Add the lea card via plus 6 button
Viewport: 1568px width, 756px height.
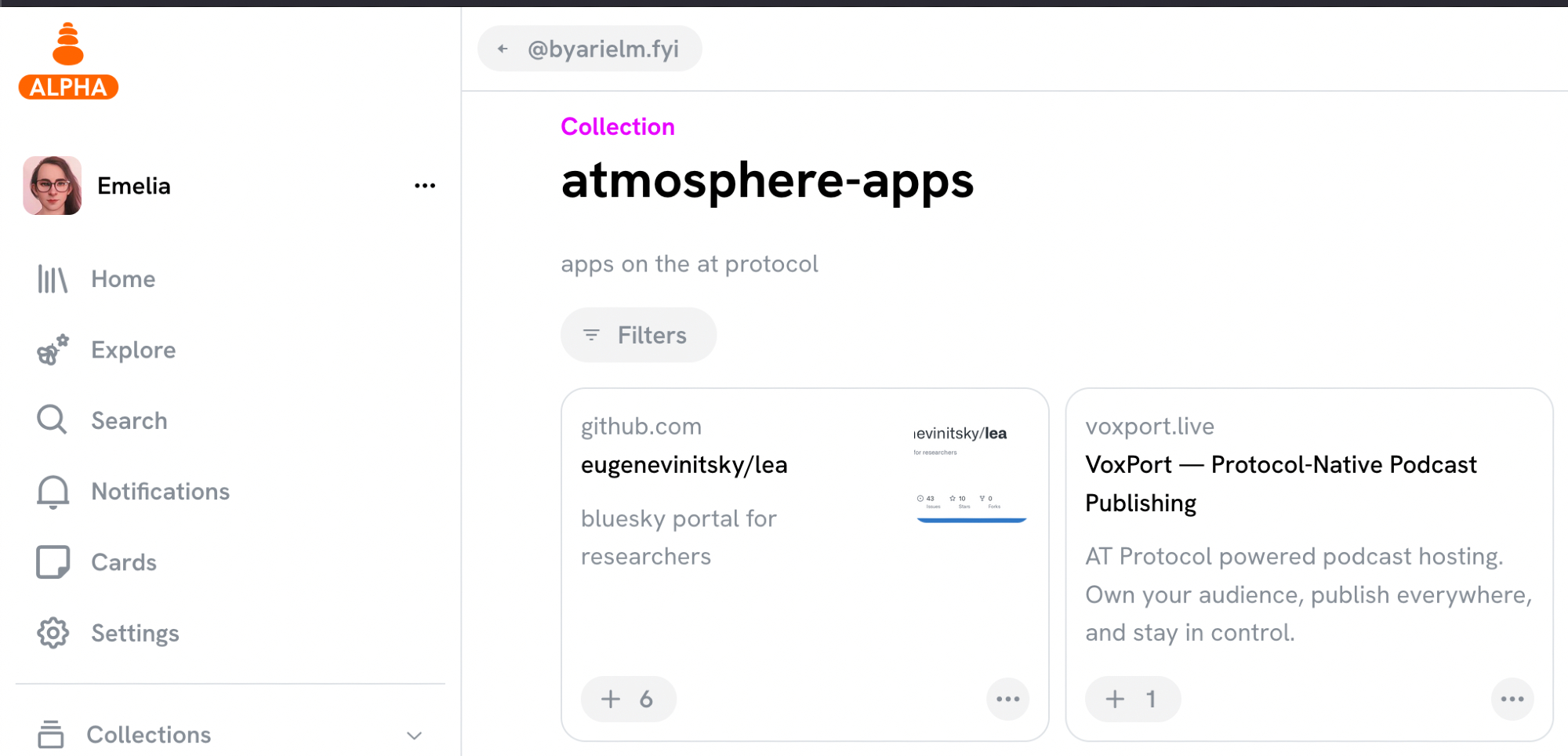pyautogui.click(x=627, y=699)
